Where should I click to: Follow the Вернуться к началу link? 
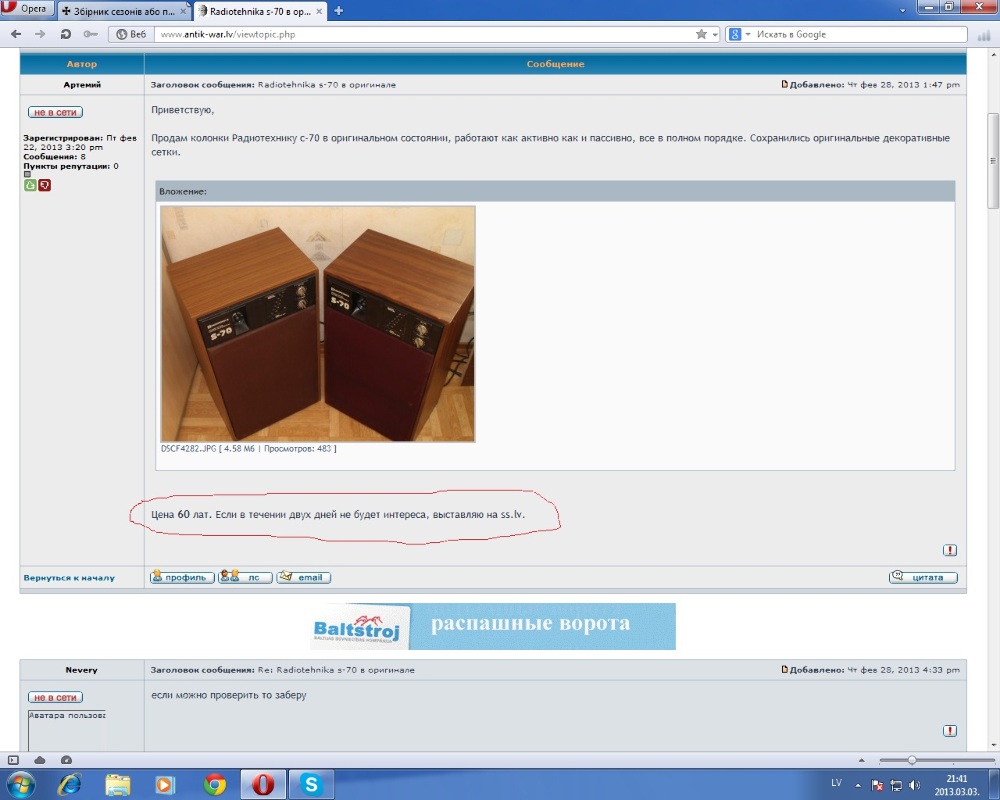click(x=69, y=578)
